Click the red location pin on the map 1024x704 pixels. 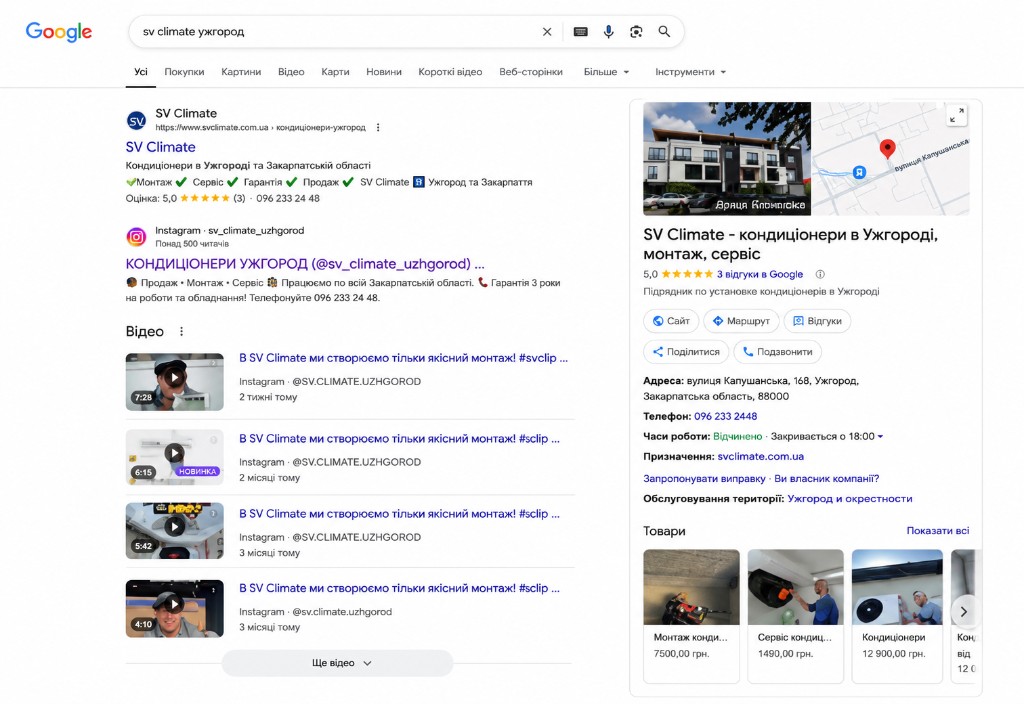888,148
